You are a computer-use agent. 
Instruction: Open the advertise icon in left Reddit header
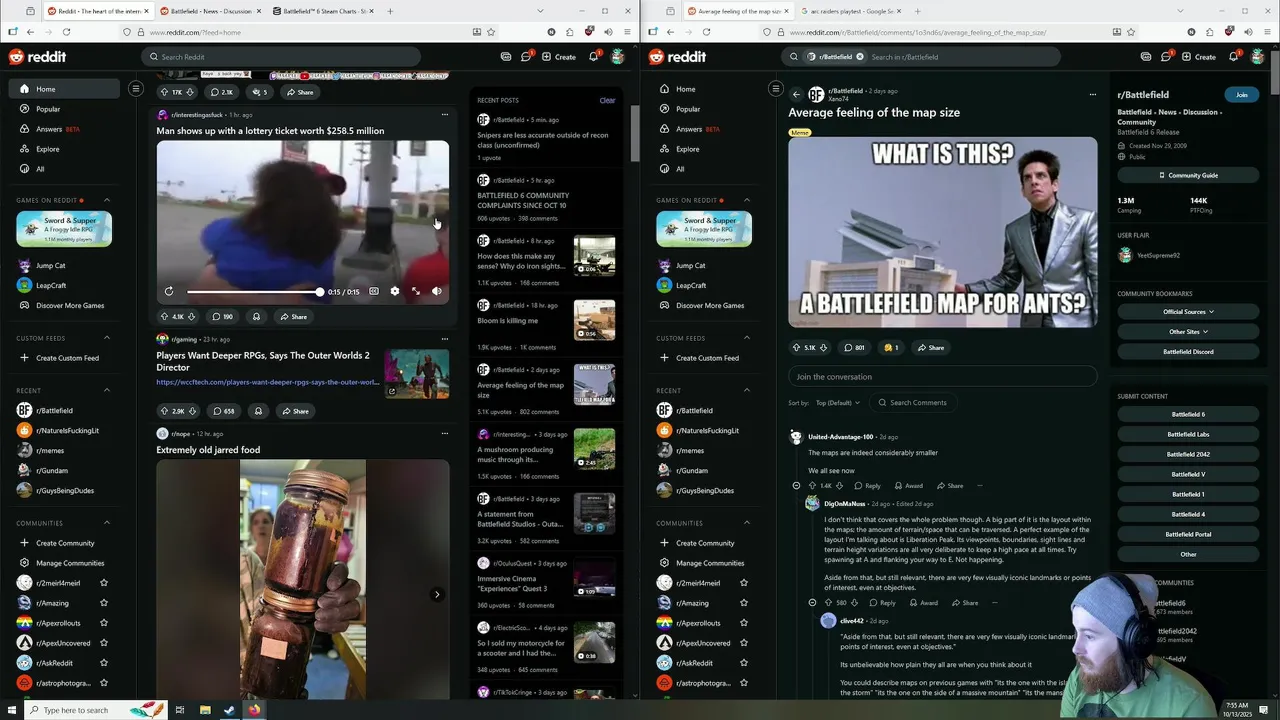tap(506, 57)
